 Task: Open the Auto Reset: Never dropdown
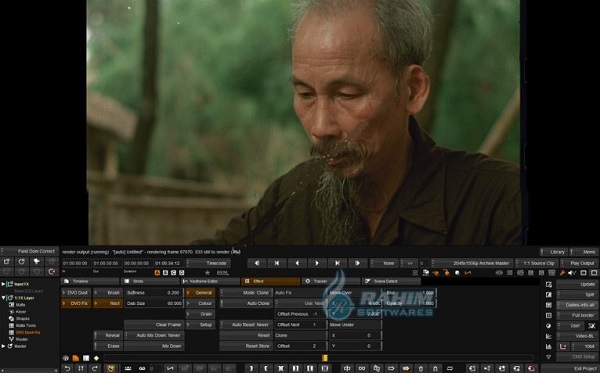tap(246, 324)
